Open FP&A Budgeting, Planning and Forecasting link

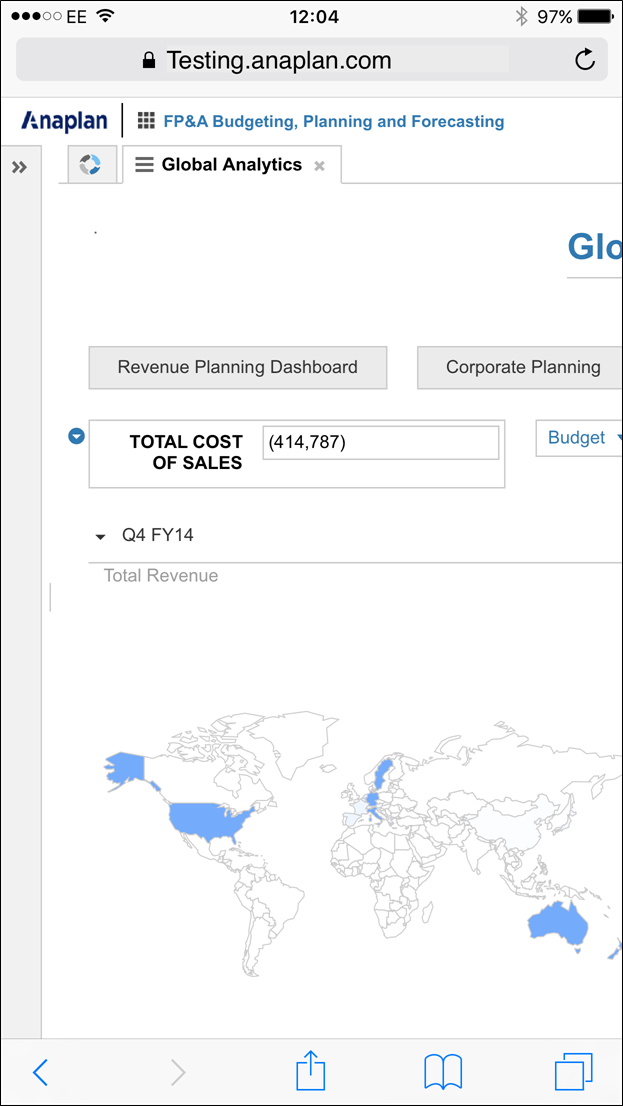tap(333, 122)
